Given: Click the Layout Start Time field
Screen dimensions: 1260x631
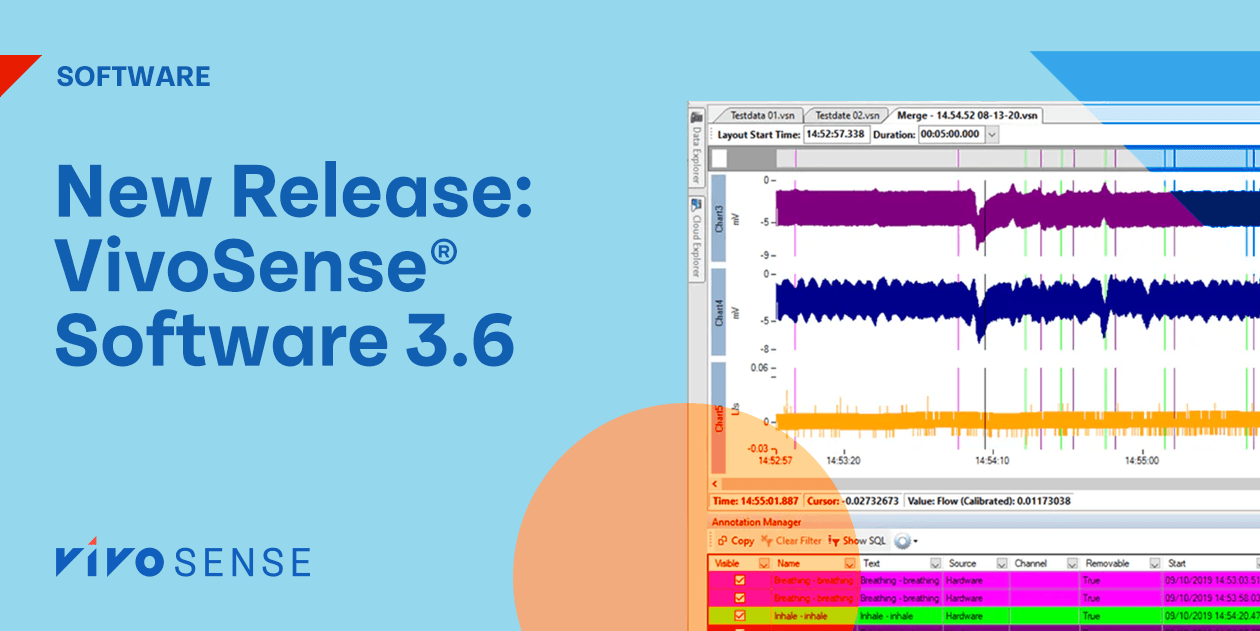Looking at the screenshot, I should [836, 134].
